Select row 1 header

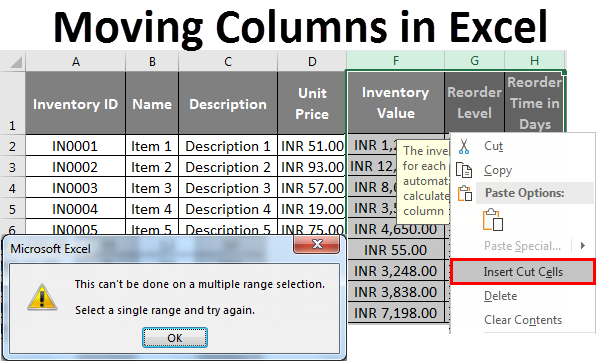13,103
